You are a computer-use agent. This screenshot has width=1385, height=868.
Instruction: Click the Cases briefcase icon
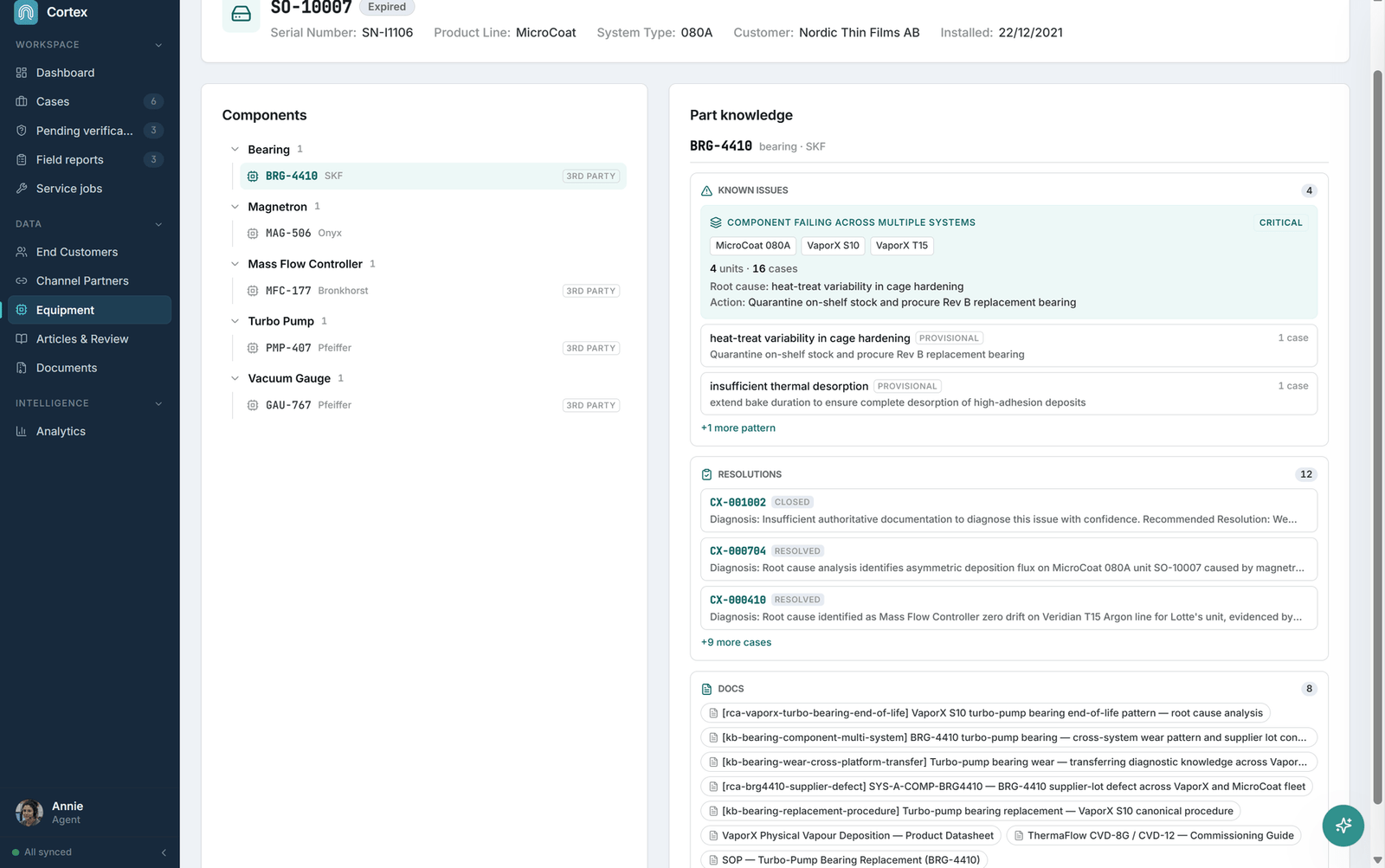click(22, 101)
